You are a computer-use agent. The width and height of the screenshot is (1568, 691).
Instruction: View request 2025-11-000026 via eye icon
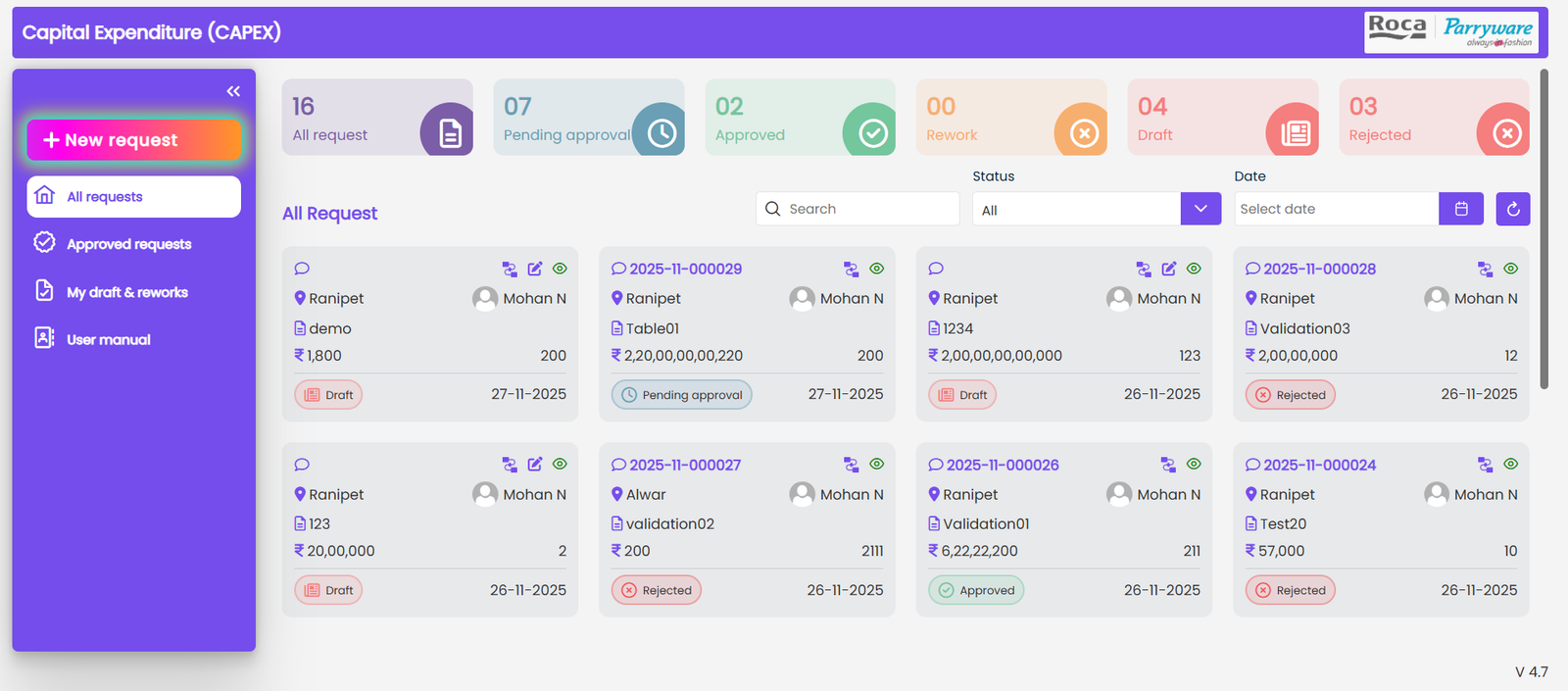[1194, 464]
